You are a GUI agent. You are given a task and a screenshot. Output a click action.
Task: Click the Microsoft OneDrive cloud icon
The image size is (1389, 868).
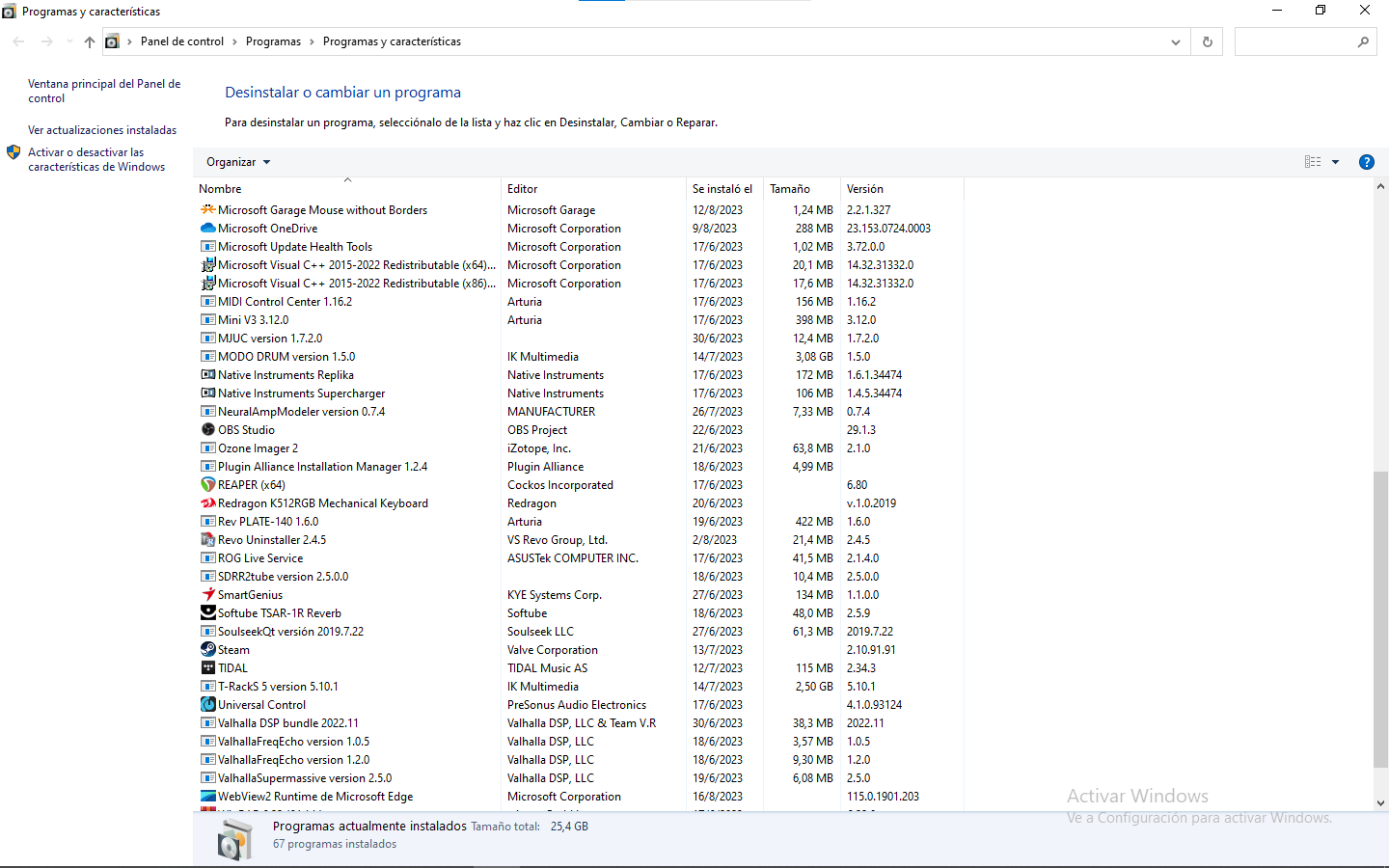pos(207,229)
